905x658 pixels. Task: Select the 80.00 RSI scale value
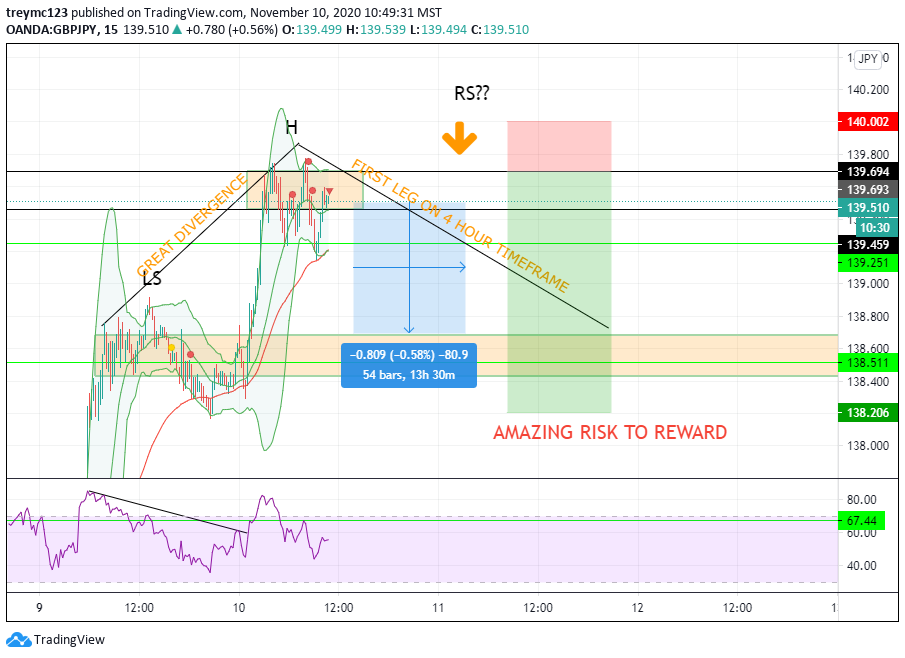pos(861,500)
